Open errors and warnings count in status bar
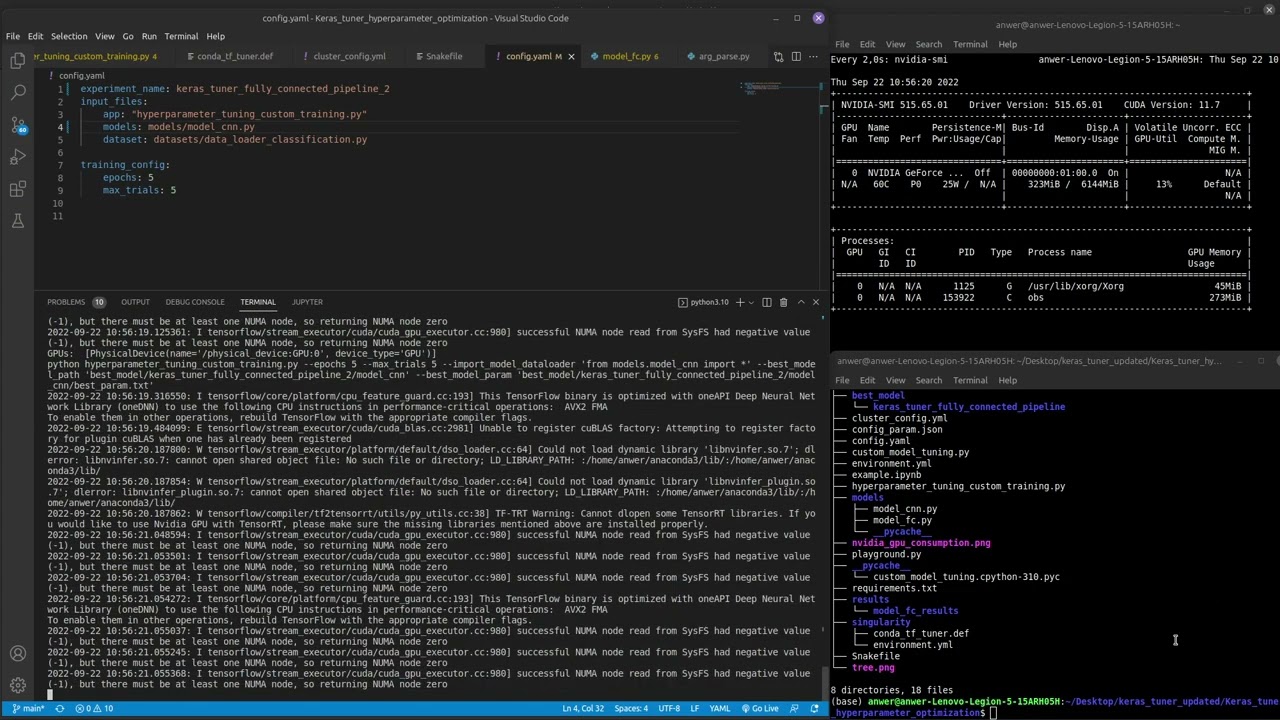The image size is (1280, 720). tap(95, 709)
